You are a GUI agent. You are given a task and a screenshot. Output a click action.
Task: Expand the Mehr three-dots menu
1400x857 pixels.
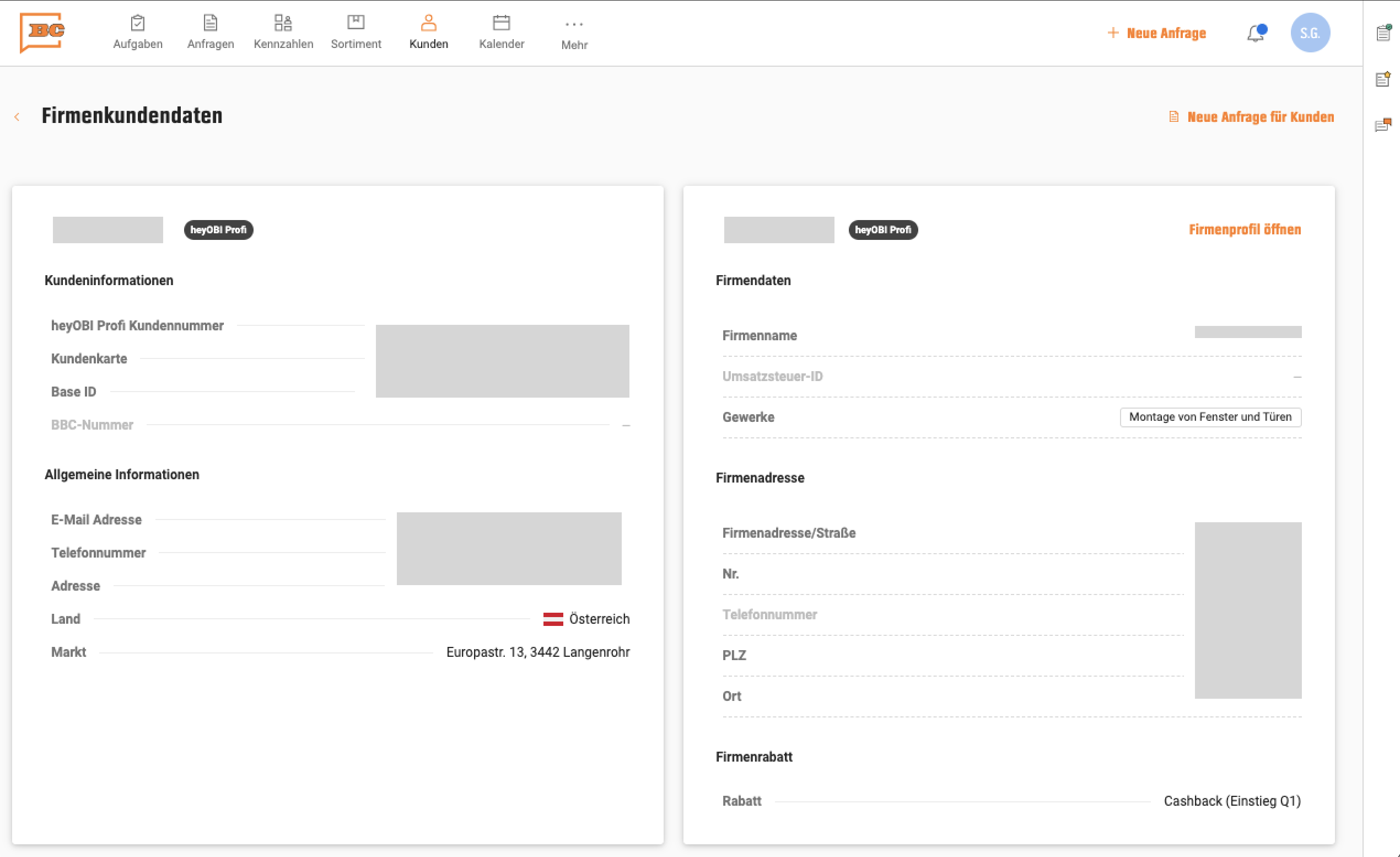[574, 24]
